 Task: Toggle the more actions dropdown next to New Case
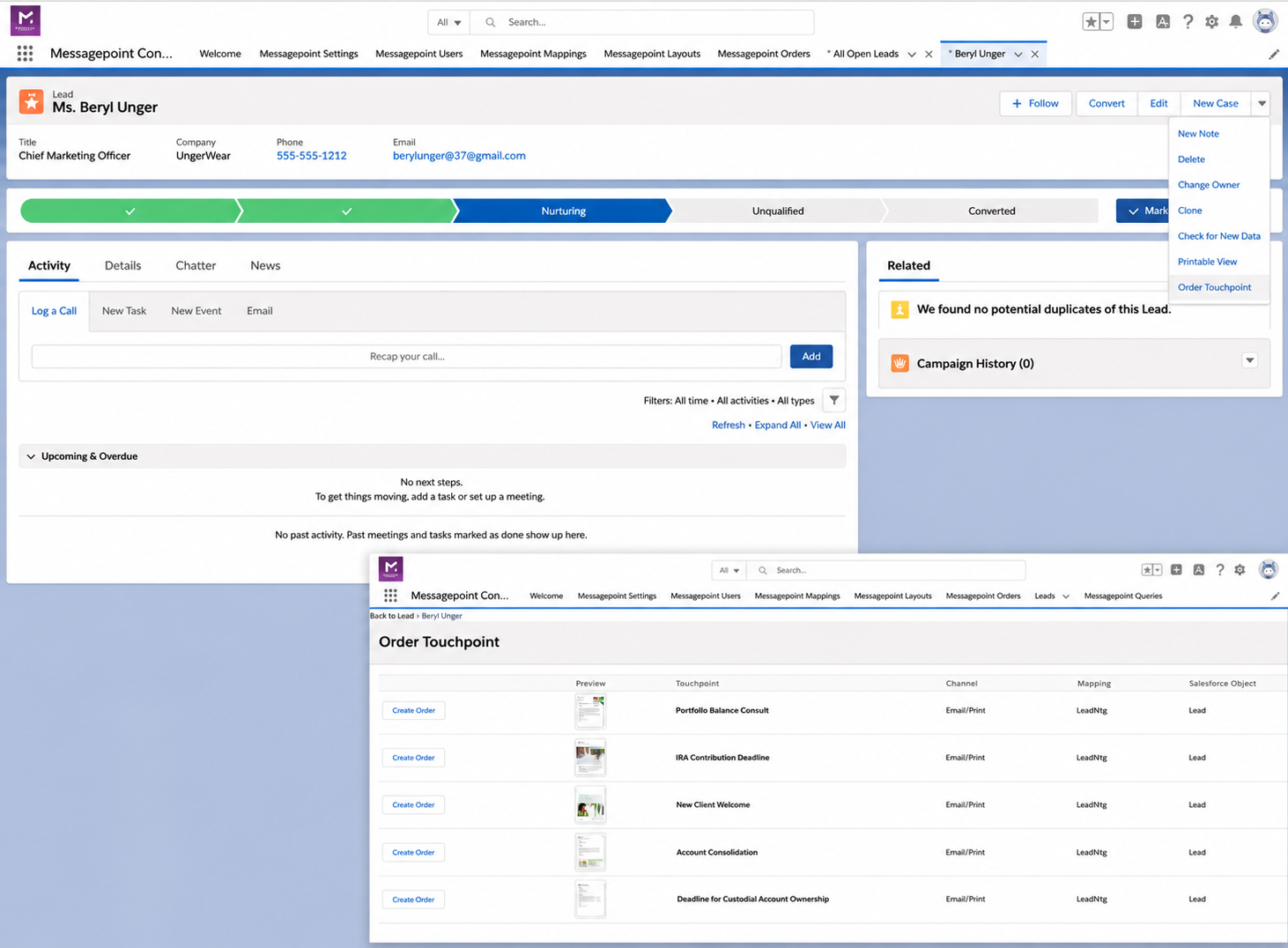tap(1262, 103)
